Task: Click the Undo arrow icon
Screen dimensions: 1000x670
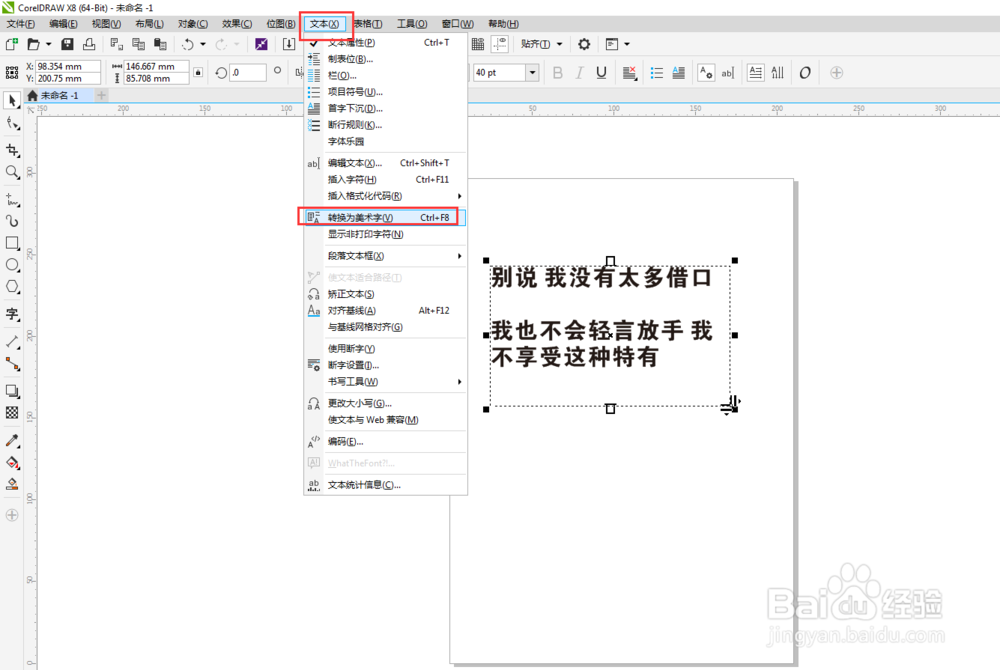Action: tap(188, 44)
